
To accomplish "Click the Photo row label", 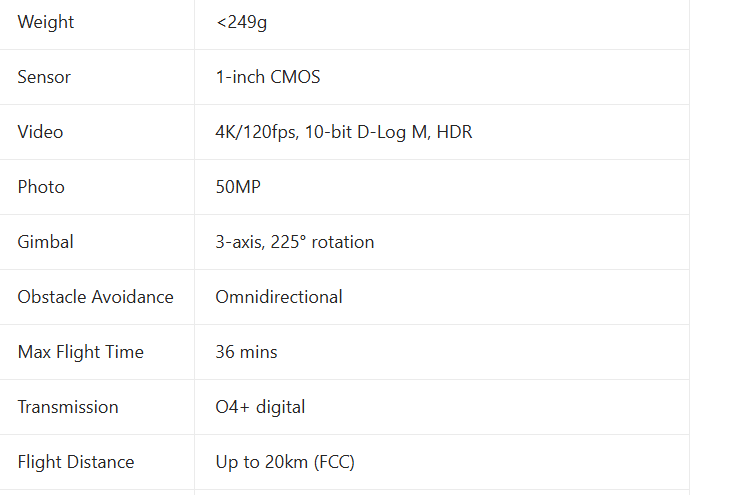I will click(41, 187).
